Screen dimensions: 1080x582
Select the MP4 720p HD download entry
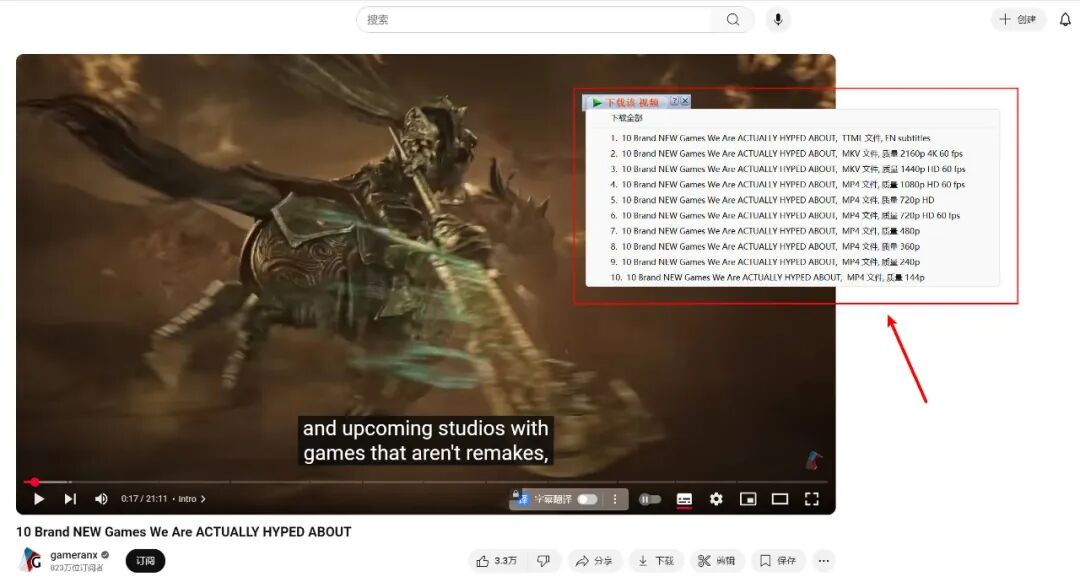(771, 200)
